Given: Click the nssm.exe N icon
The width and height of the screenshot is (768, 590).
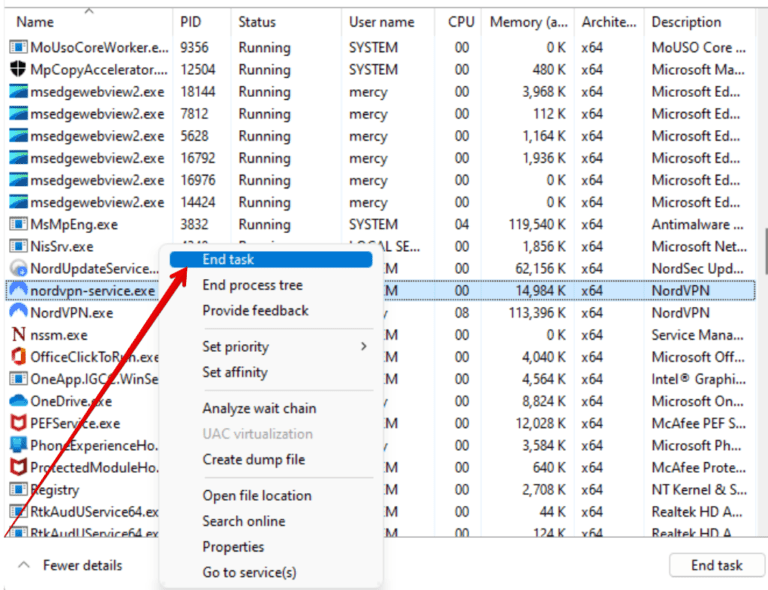Looking at the screenshot, I should point(18,334).
